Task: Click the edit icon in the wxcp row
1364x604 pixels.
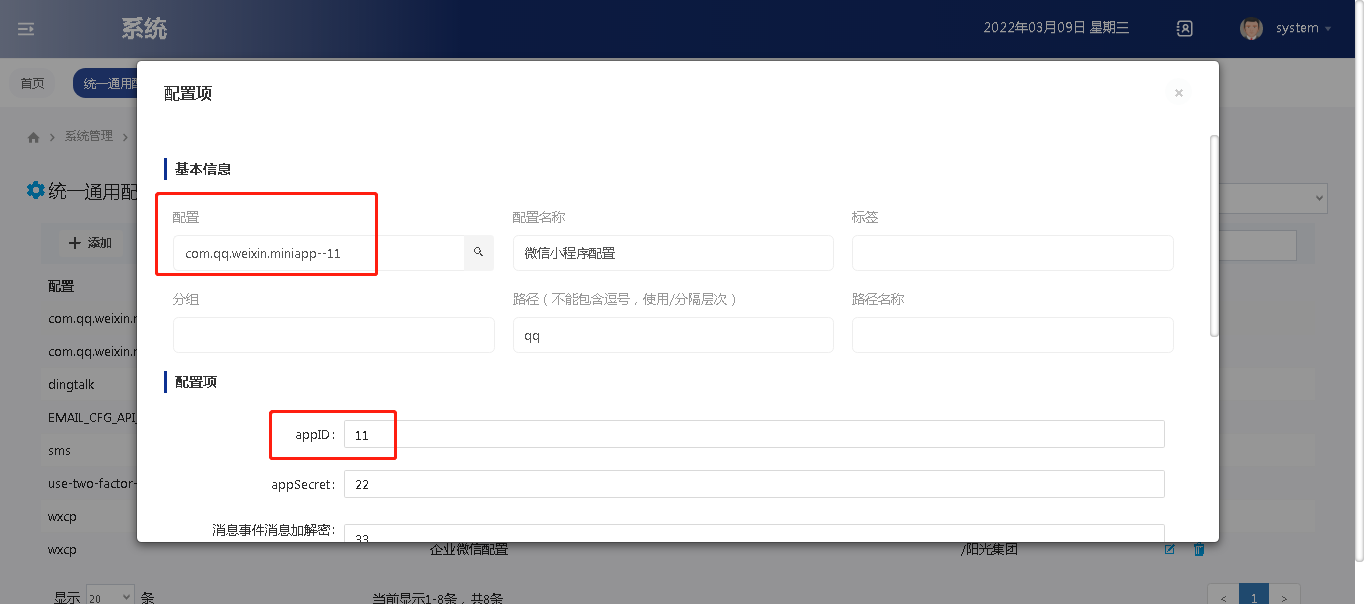Action: pos(1169,549)
